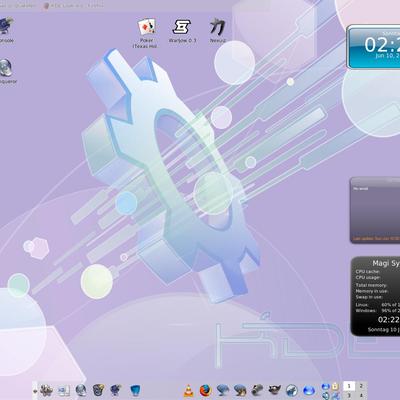This screenshot has height=400, width=400.
Task: Switch to virtual desktop 1 in pager
Action: 349,386
